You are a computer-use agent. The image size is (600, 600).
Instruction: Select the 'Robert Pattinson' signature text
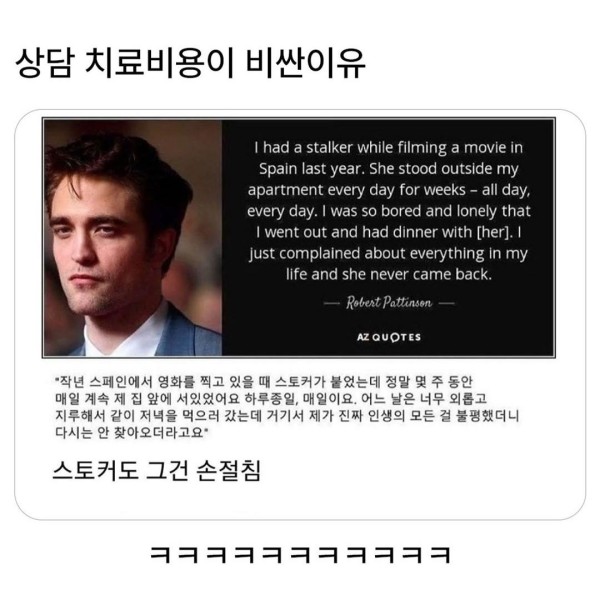click(389, 303)
